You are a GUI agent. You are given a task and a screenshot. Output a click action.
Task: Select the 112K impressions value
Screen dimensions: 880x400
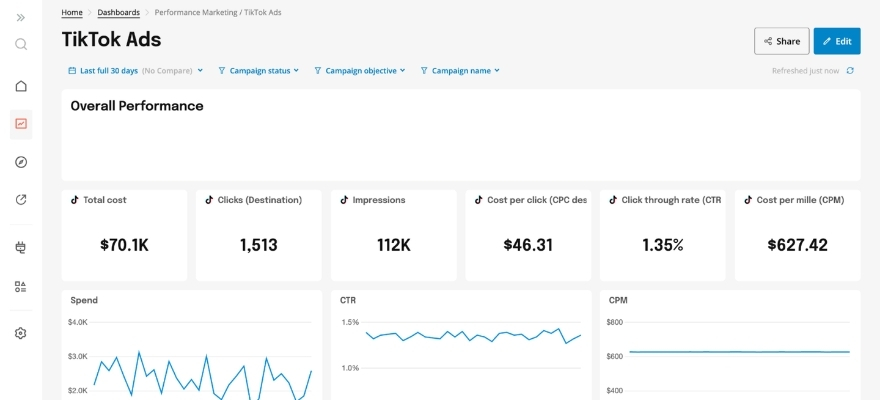pos(393,245)
